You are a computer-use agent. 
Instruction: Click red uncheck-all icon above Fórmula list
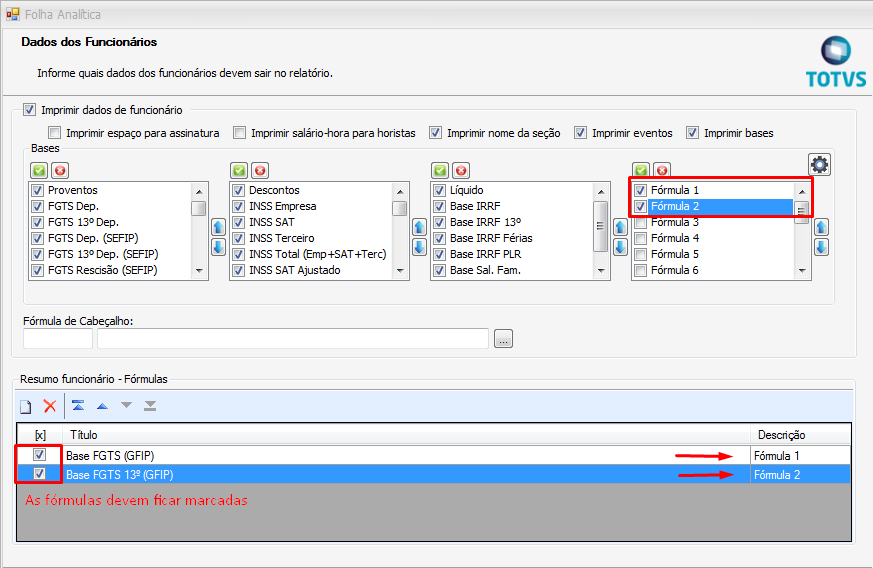coord(662,169)
